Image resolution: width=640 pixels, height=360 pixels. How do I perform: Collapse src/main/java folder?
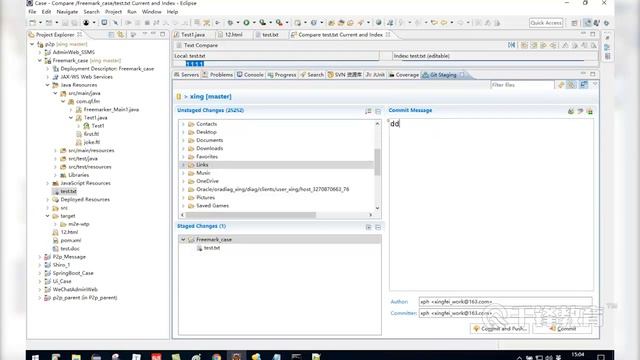point(55,93)
